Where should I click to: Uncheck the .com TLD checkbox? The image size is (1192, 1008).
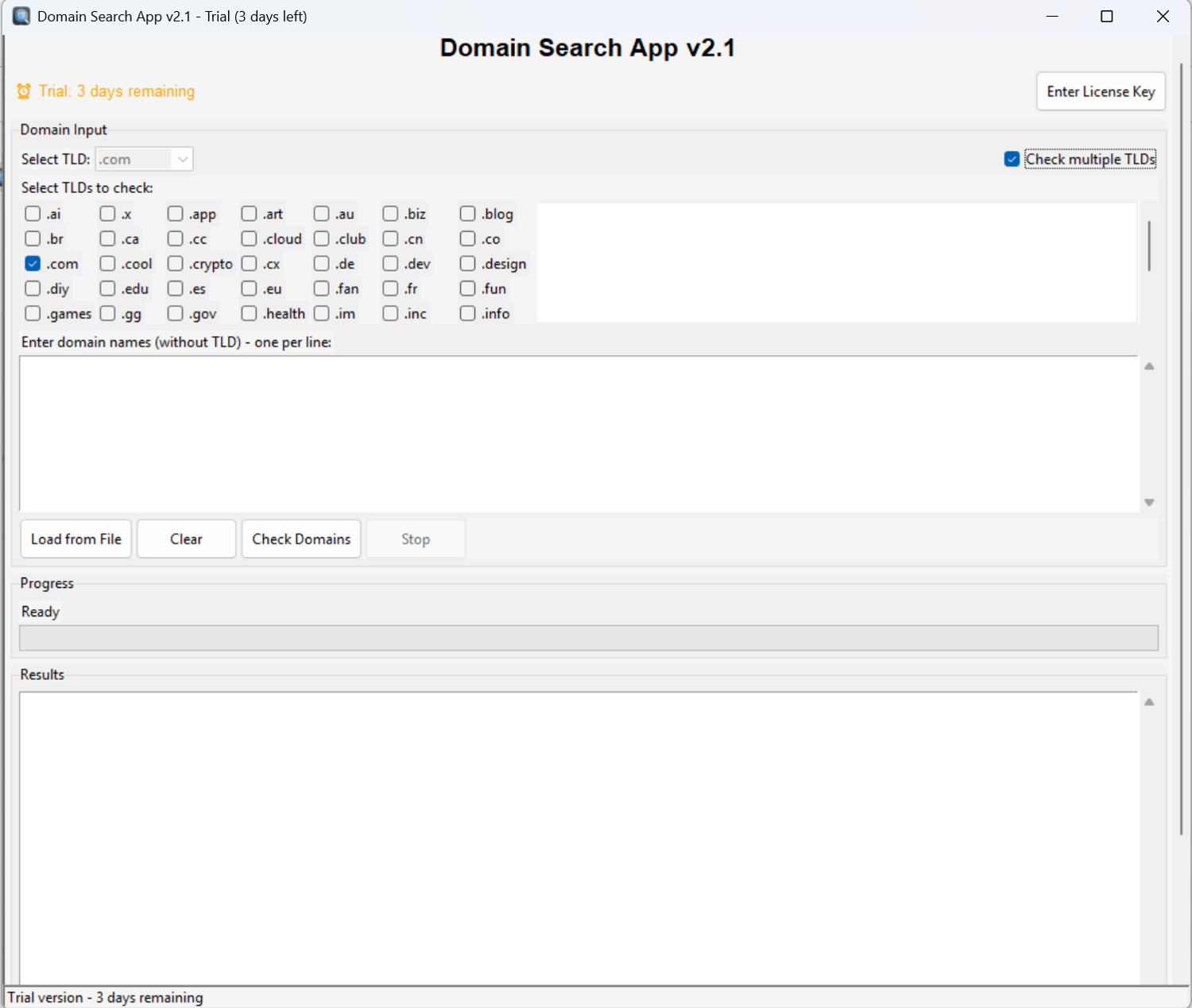(33, 264)
